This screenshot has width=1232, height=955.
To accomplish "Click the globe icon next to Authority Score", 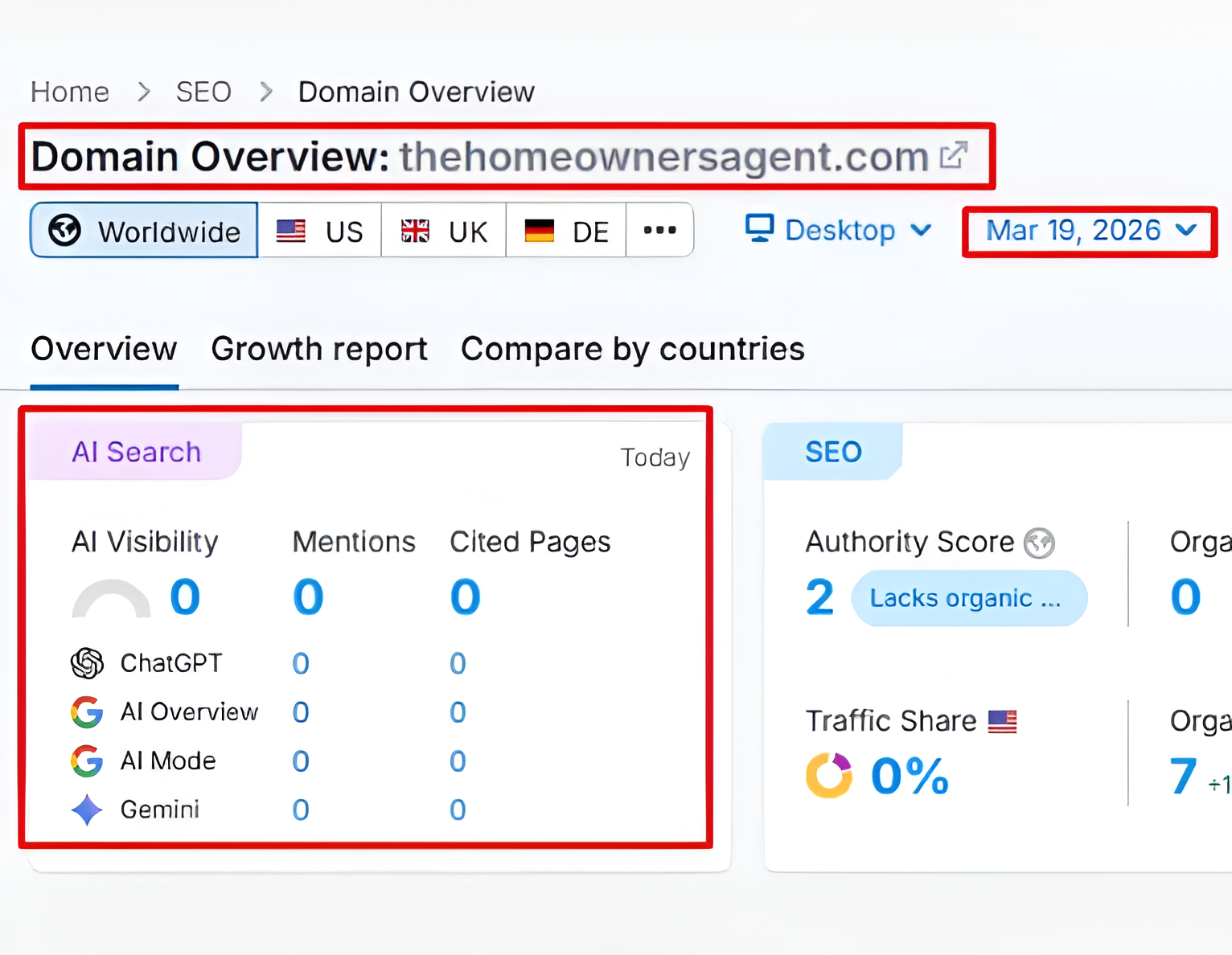I will pyautogui.click(x=1039, y=543).
